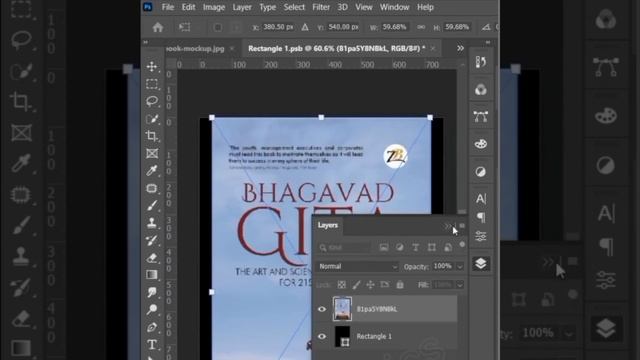Viewport: 640px width, 360px height.
Task: Toggle the reference point checkbox
Action: (x=217, y=27)
